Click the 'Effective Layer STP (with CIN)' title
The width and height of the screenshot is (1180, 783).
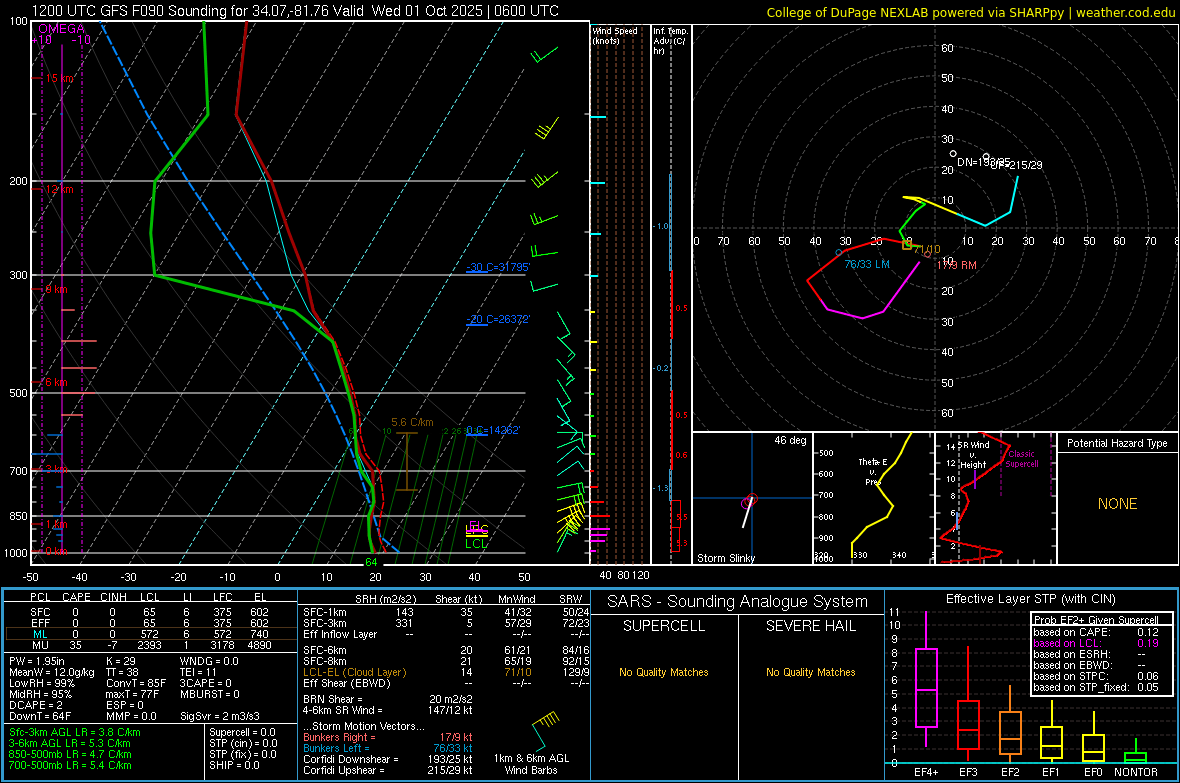tap(1030, 599)
